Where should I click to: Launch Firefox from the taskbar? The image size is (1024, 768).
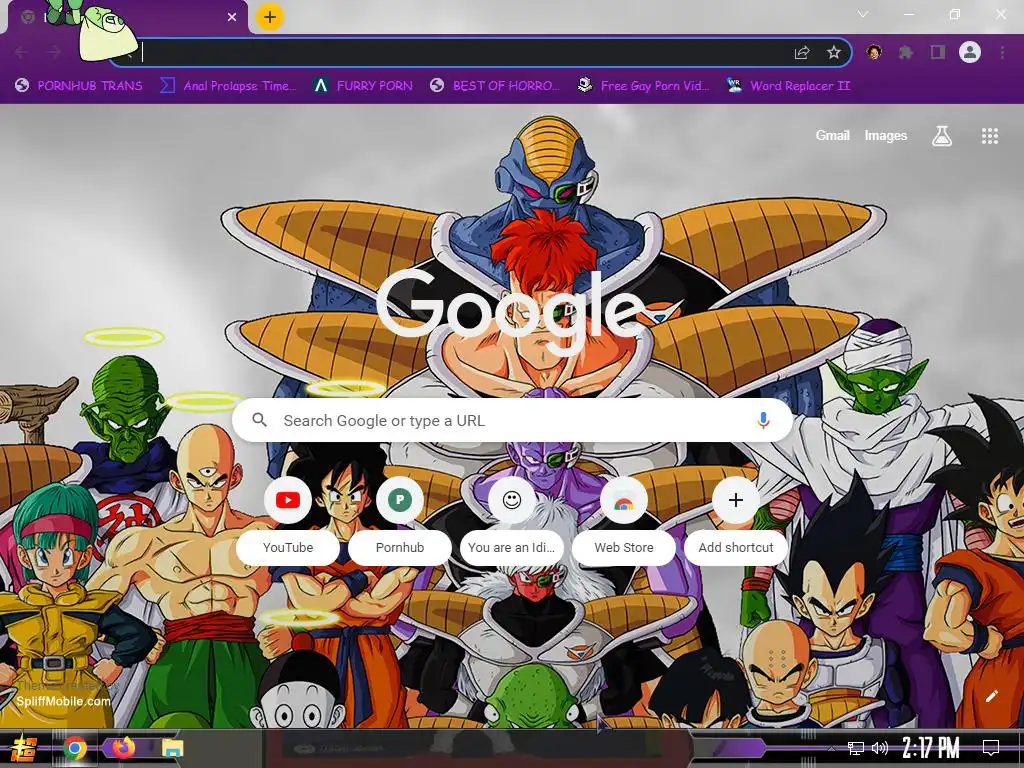click(x=123, y=748)
